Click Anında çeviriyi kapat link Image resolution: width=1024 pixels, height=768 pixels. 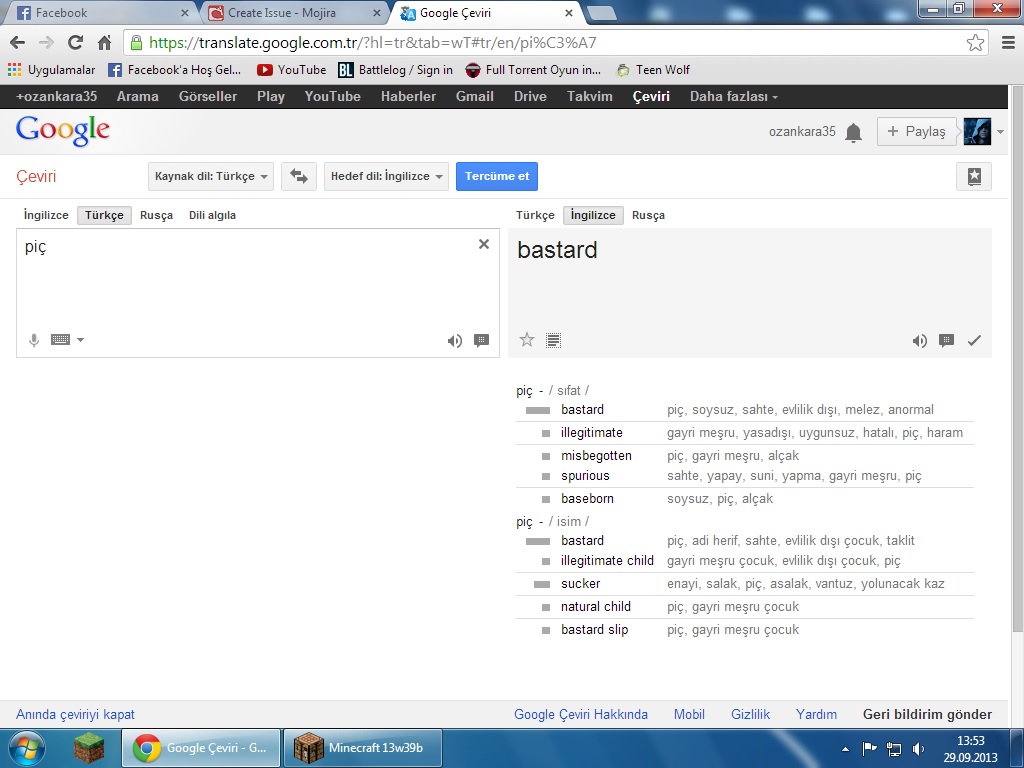(75, 714)
